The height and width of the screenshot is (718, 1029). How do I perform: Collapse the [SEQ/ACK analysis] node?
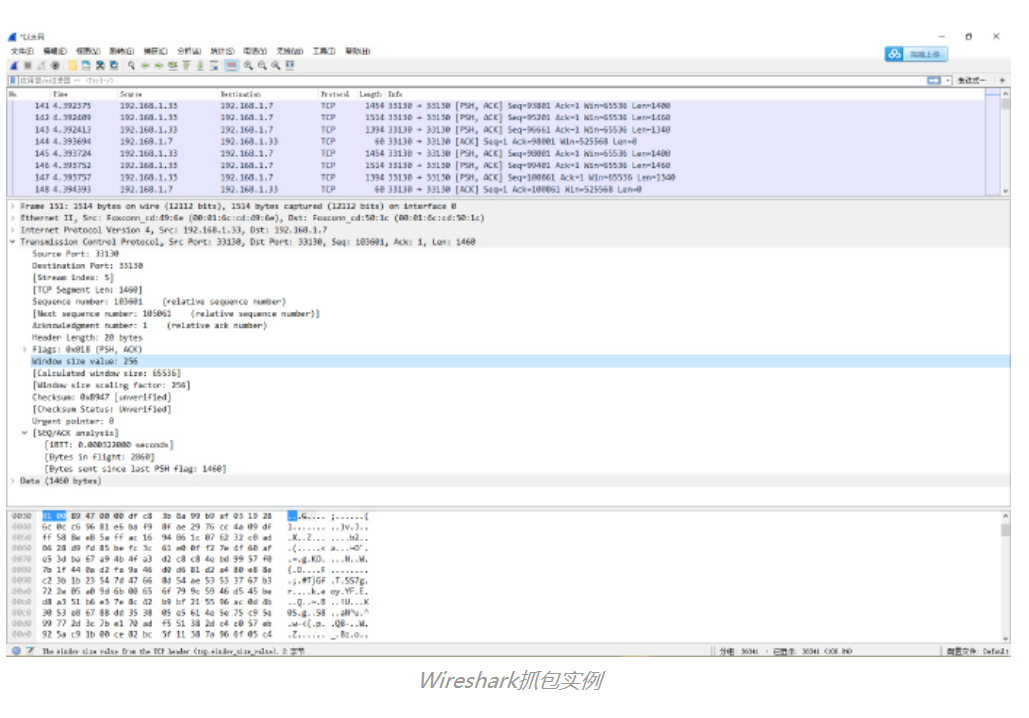(x=25, y=433)
